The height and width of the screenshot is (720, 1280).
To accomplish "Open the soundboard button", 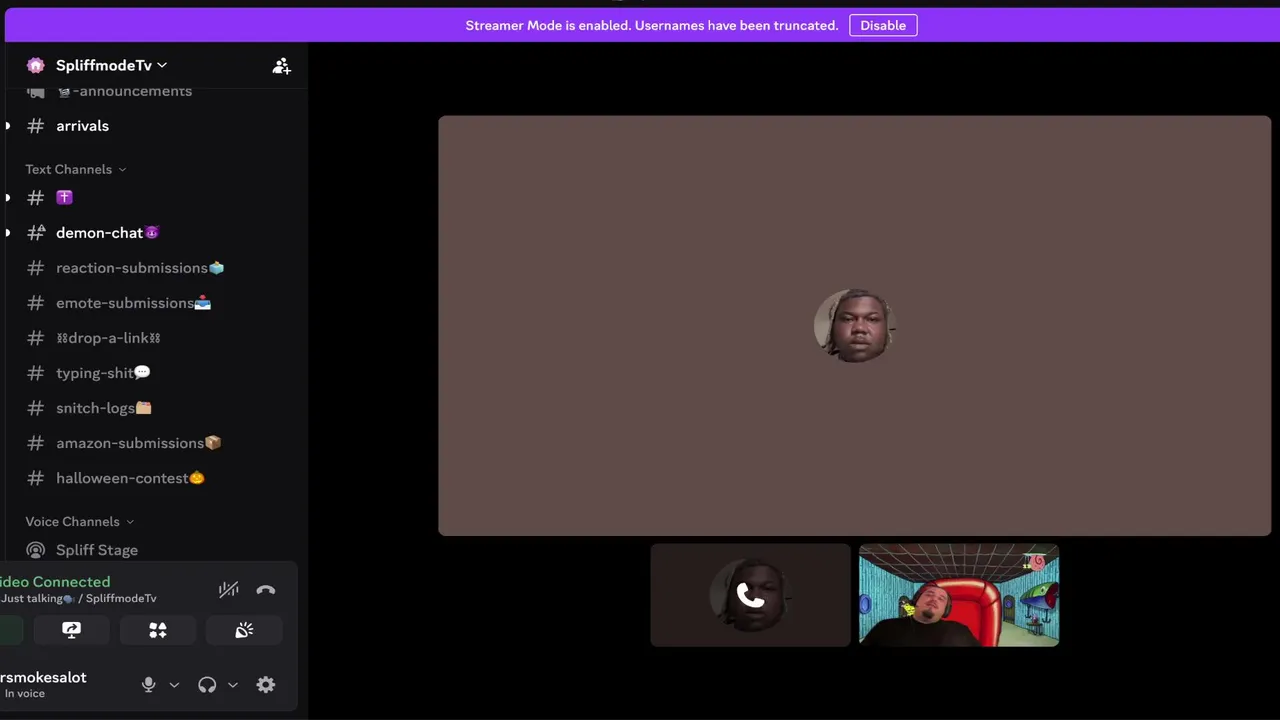I will pyautogui.click(x=244, y=630).
